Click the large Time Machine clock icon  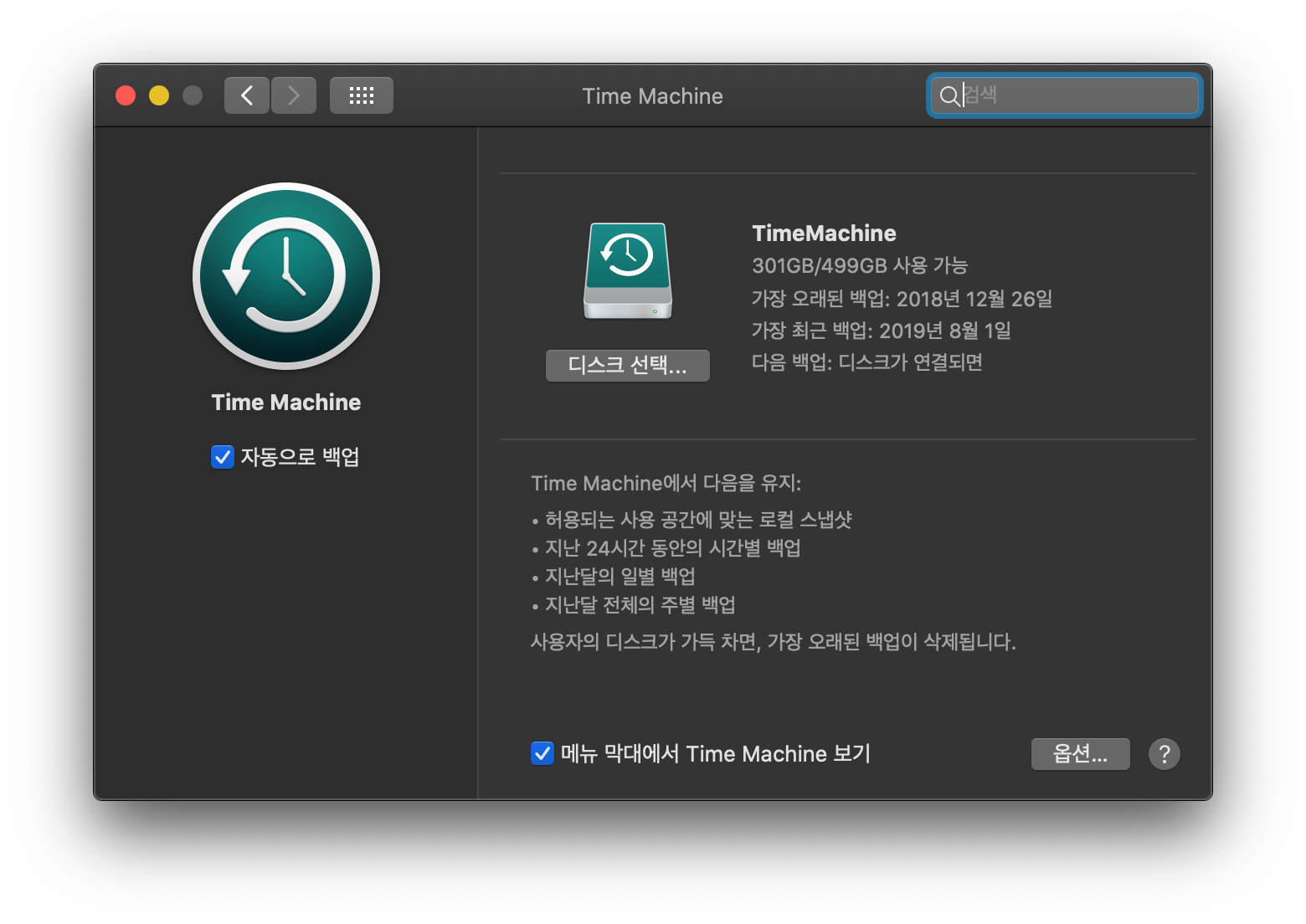click(x=286, y=276)
